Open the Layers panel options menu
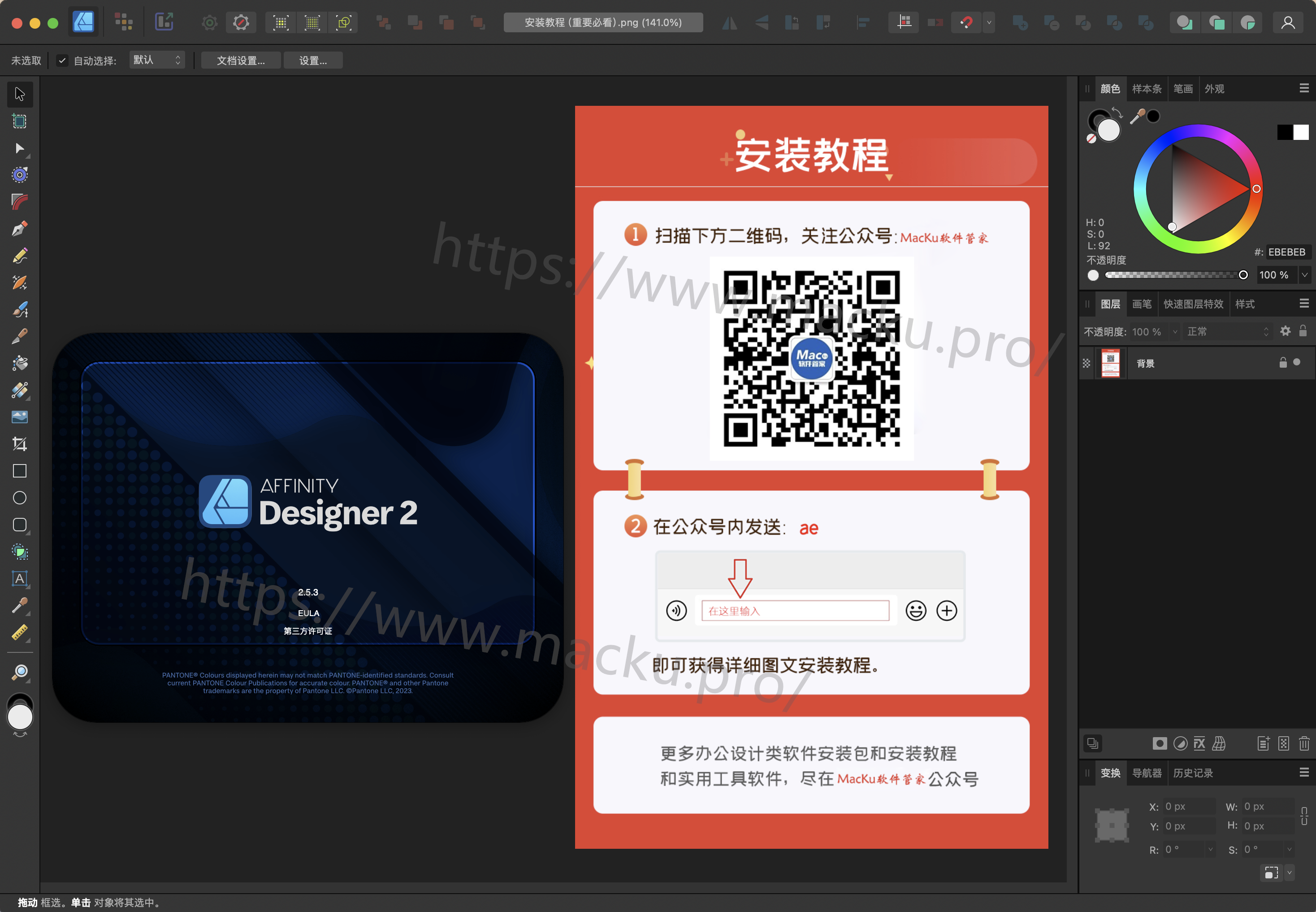The width and height of the screenshot is (1316, 912). point(1304,304)
